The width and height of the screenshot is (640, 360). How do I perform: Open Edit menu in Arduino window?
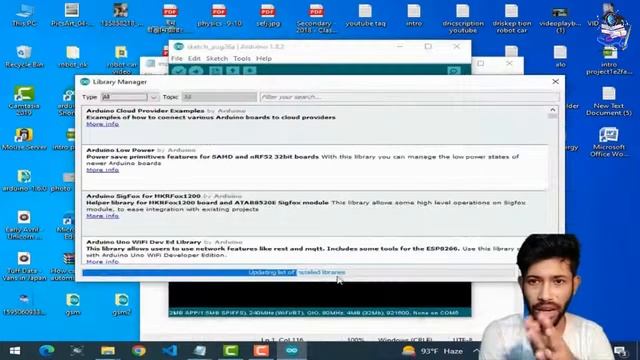point(194,58)
